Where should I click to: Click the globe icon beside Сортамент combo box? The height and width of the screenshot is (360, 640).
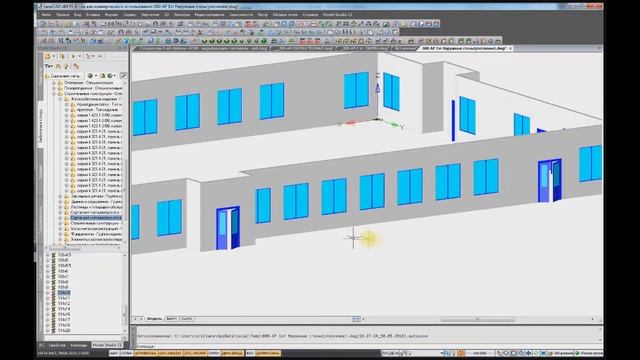pyautogui.click(x=90, y=76)
